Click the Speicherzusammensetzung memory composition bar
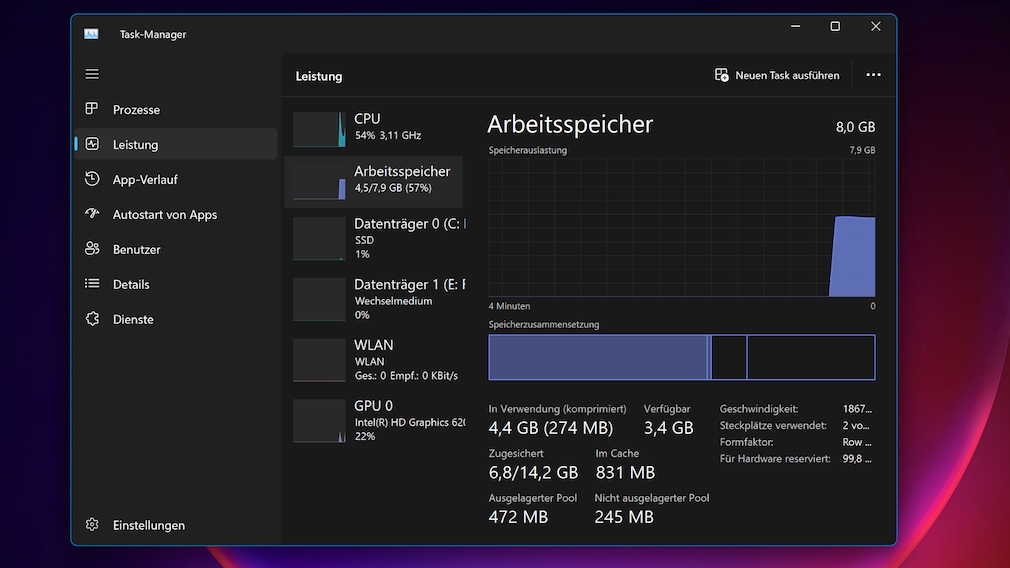 point(681,357)
